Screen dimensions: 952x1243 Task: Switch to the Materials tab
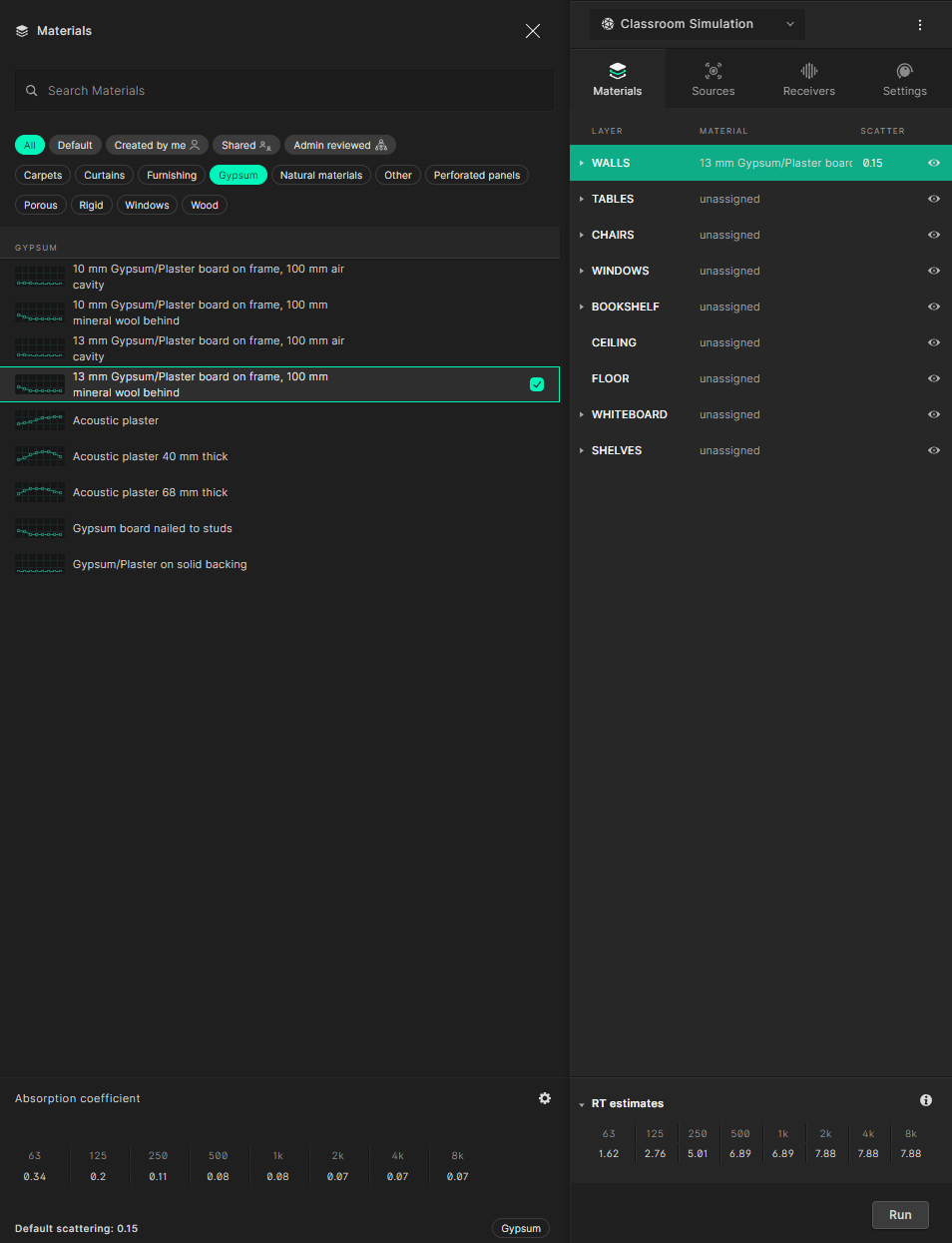(x=618, y=79)
